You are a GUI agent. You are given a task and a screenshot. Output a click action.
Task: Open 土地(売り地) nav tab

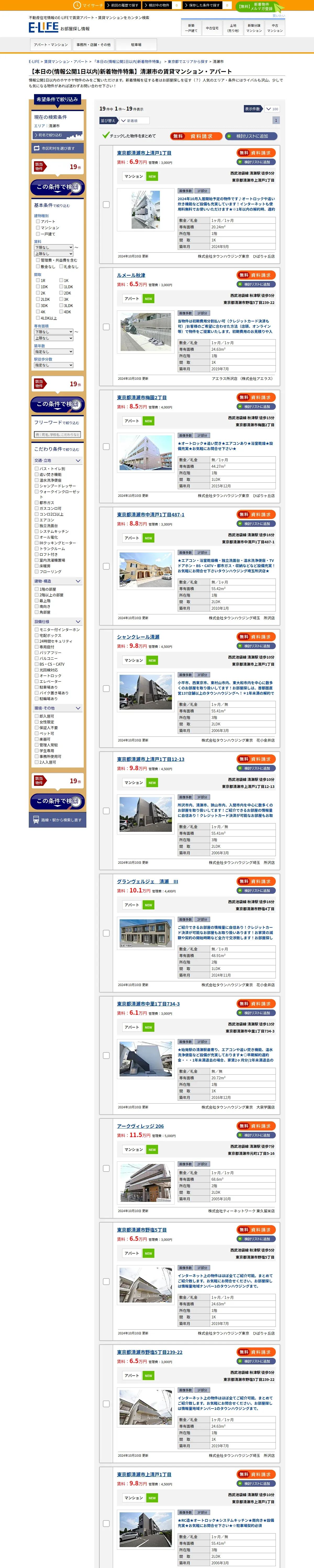pos(233,28)
